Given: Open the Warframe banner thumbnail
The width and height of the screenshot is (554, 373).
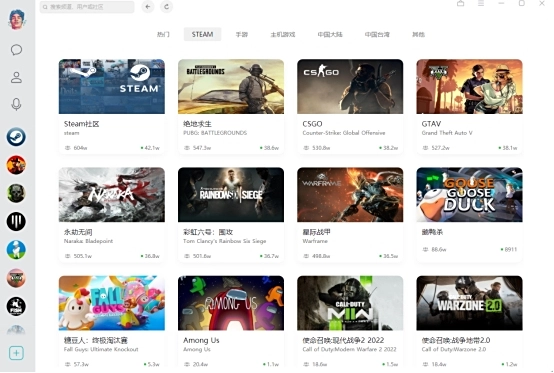Looking at the screenshot, I should (x=350, y=195).
